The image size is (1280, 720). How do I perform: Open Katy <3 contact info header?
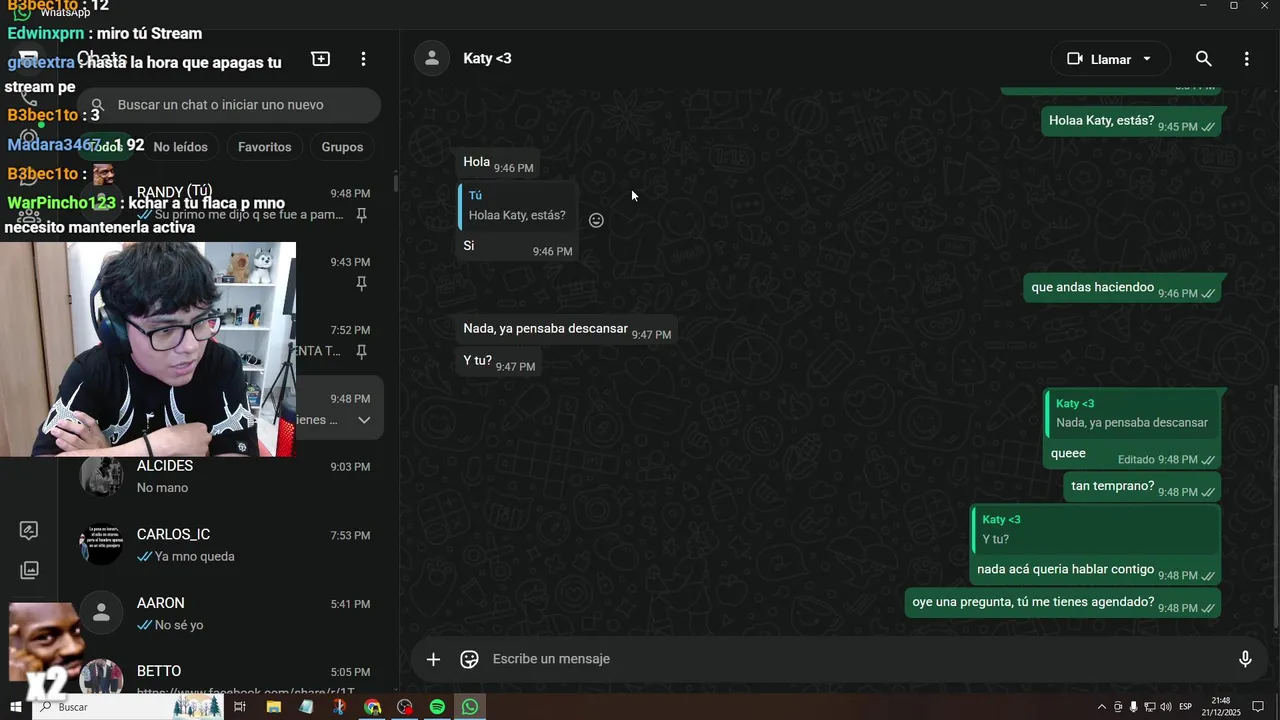tap(487, 59)
